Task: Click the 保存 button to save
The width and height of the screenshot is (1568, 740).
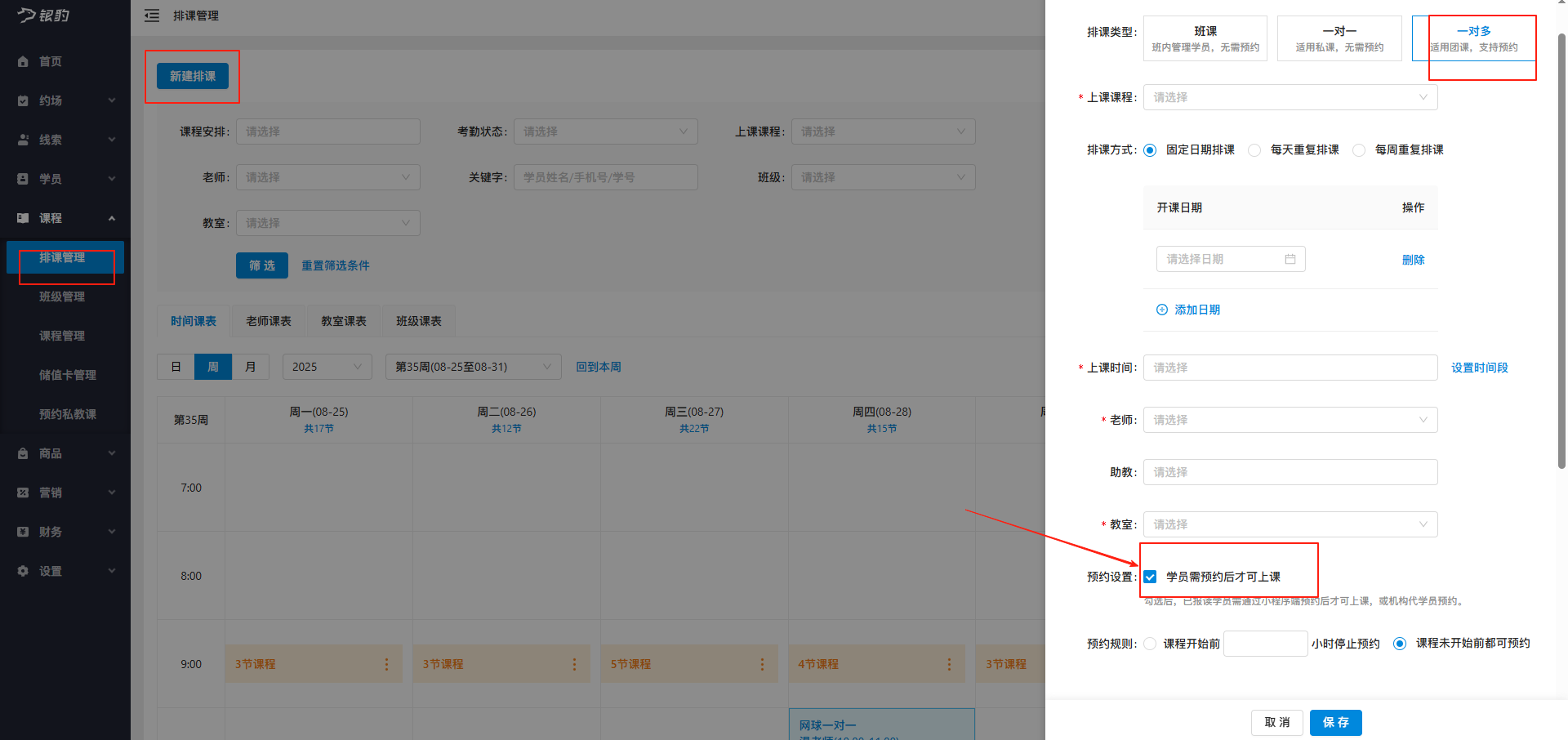Action: pos(1335,722)
